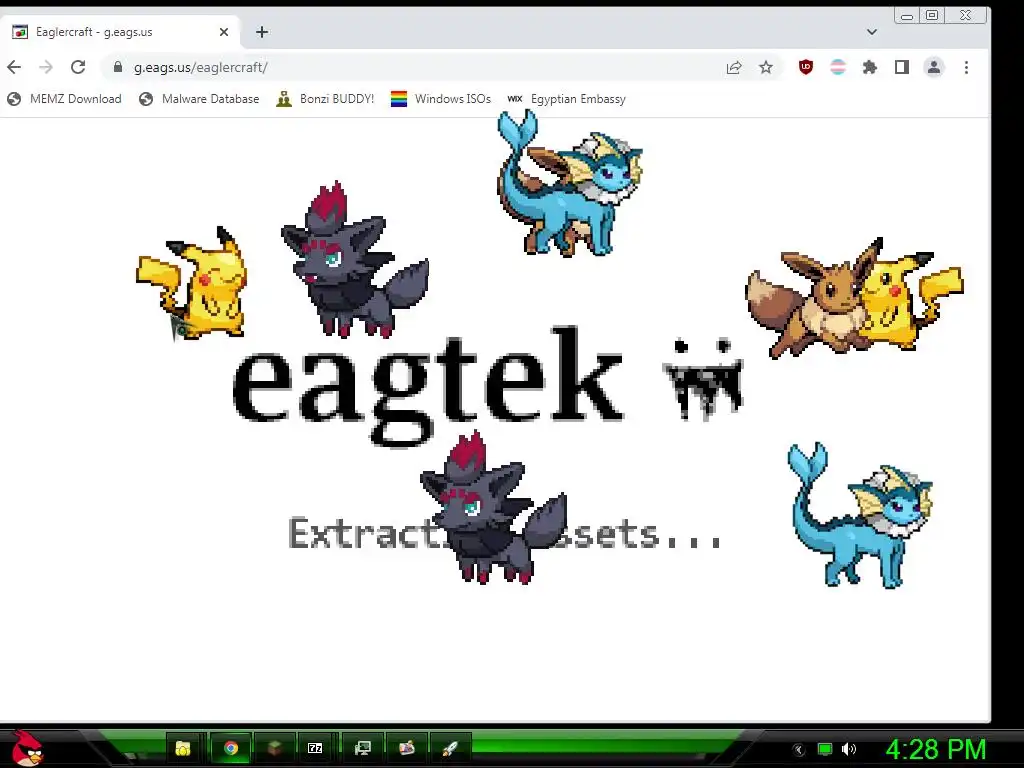Image resolution: width=1024 pixels, height=768 pixels.
Task: Open the Minecraft grass block taskbar icon
Action: 274,748
